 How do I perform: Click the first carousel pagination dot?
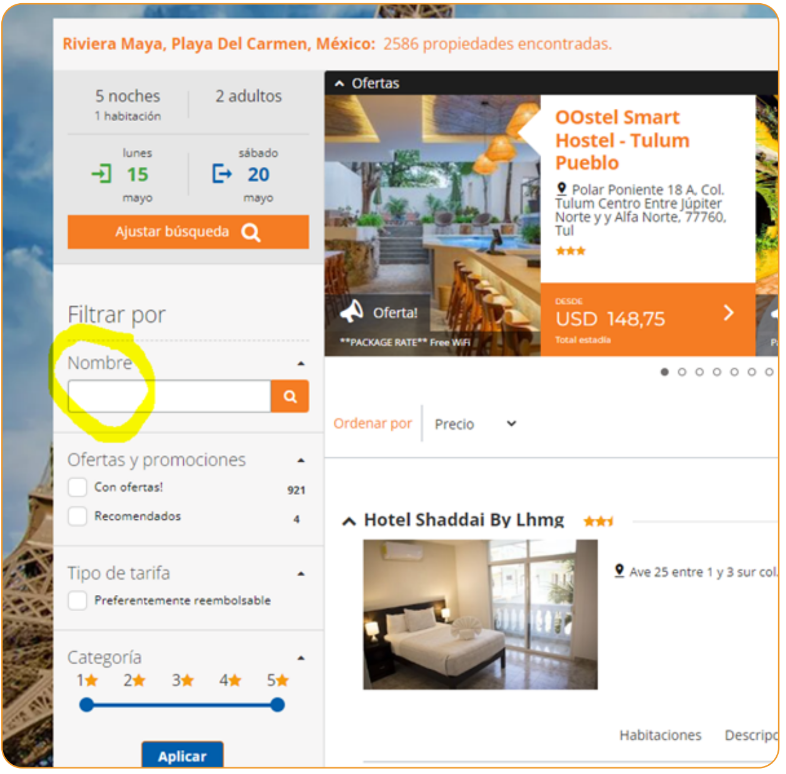tap(665, 372)
